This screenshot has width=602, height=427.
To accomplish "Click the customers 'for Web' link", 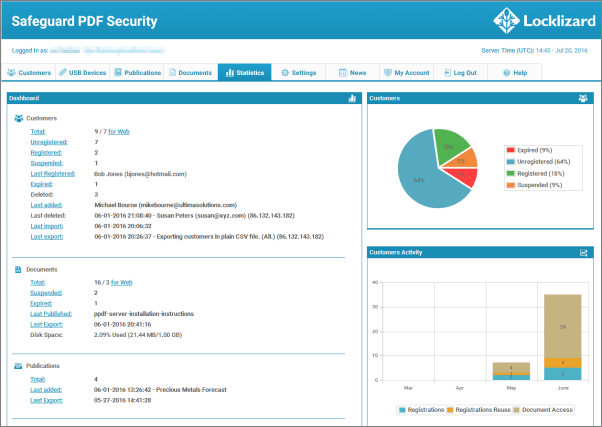I will tap(119, 132).
